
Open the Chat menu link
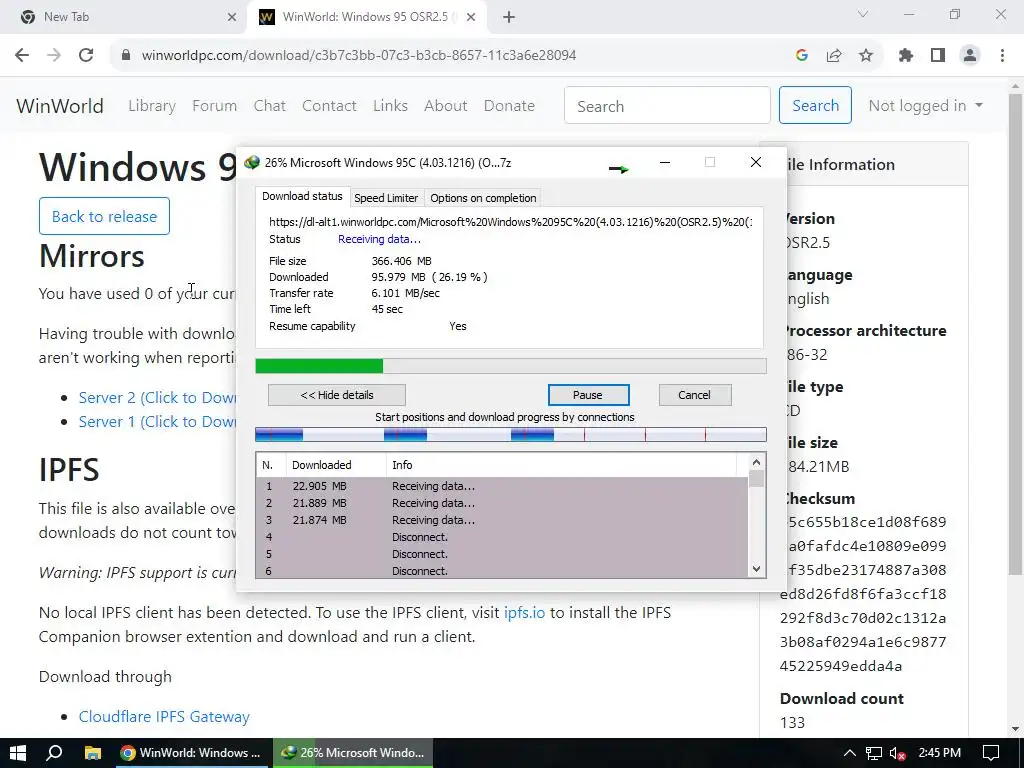(x=270, y=106)
